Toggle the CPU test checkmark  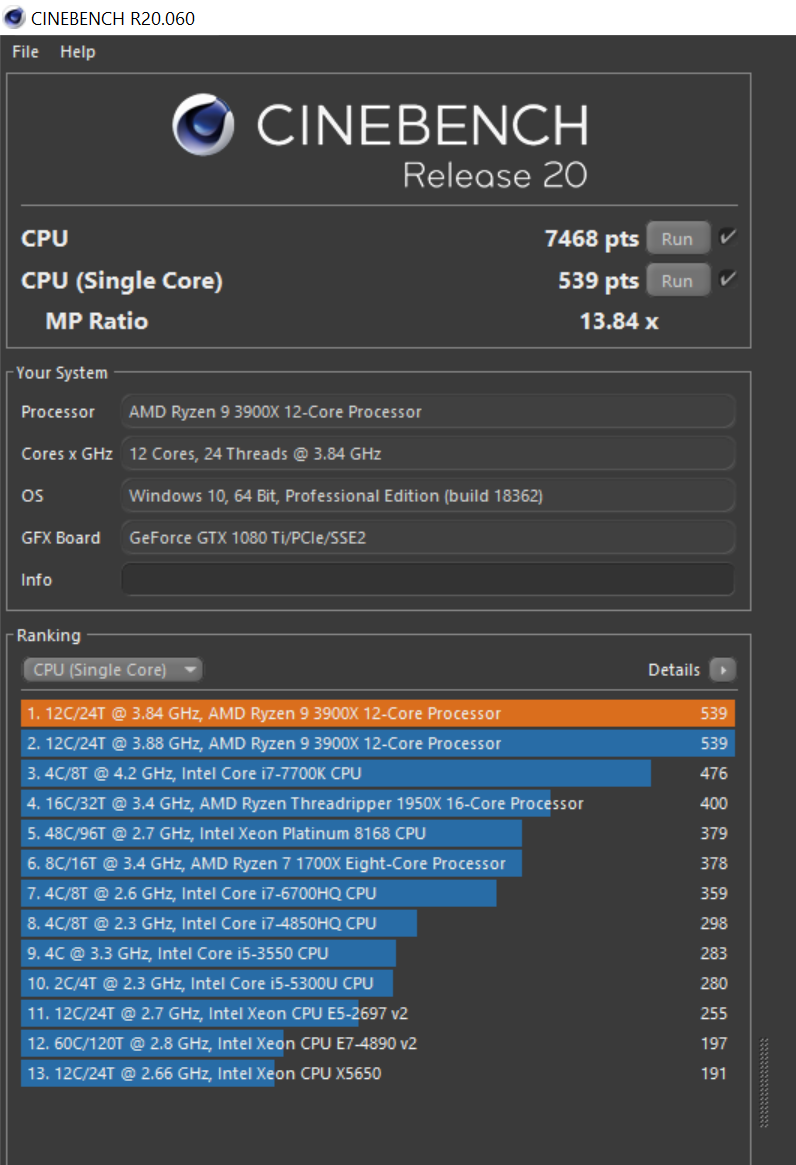728,237
